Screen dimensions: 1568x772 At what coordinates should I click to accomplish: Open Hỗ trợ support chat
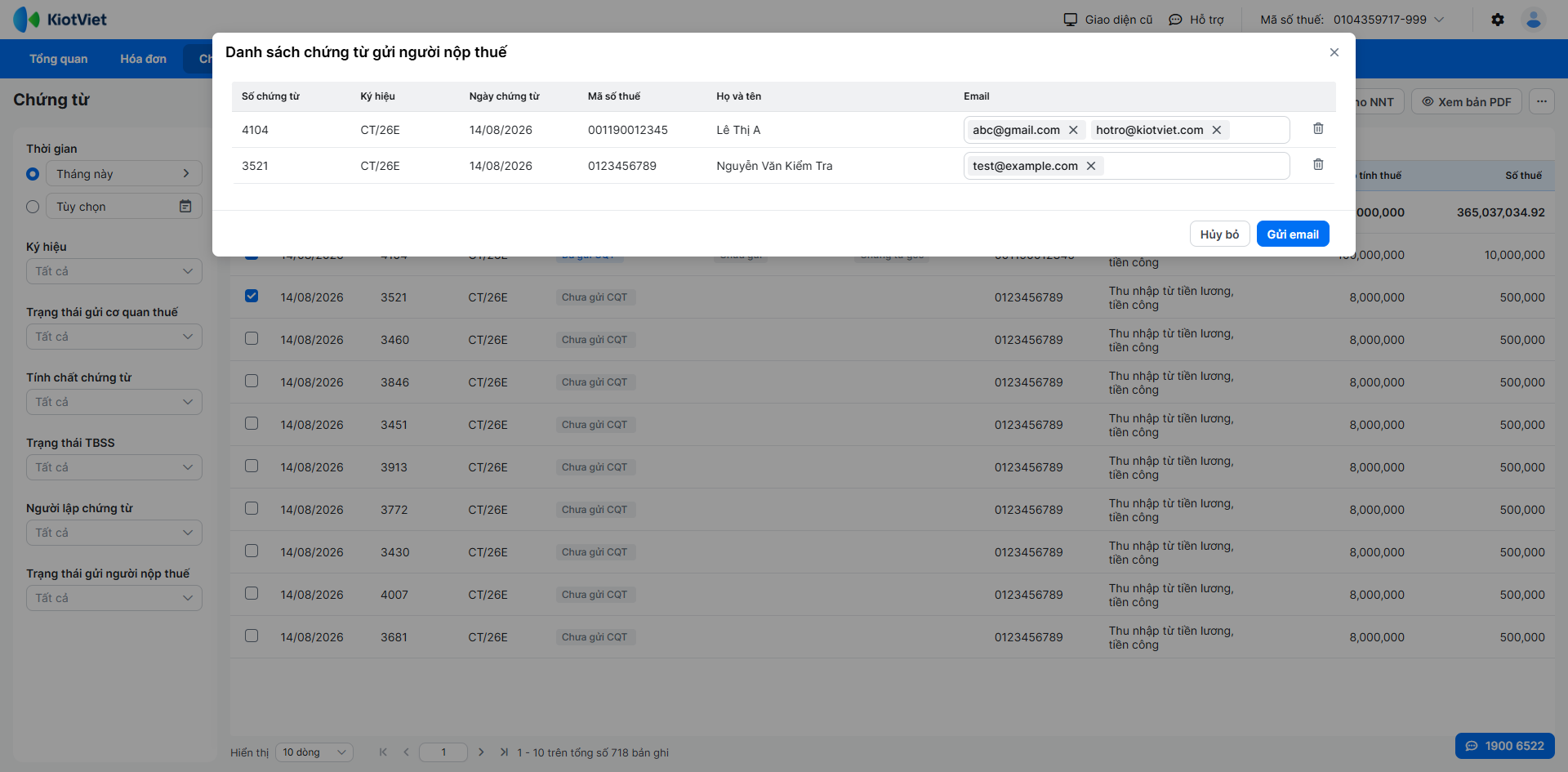pos(1196,20)
